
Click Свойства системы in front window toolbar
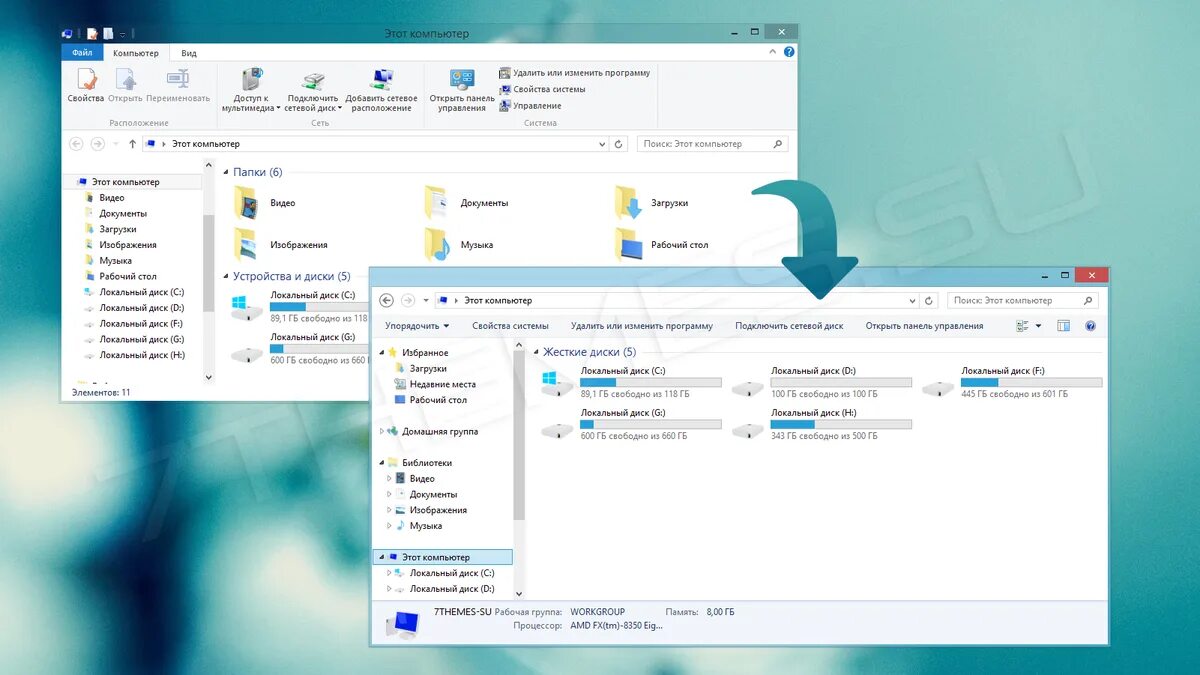tap(510, 326)
